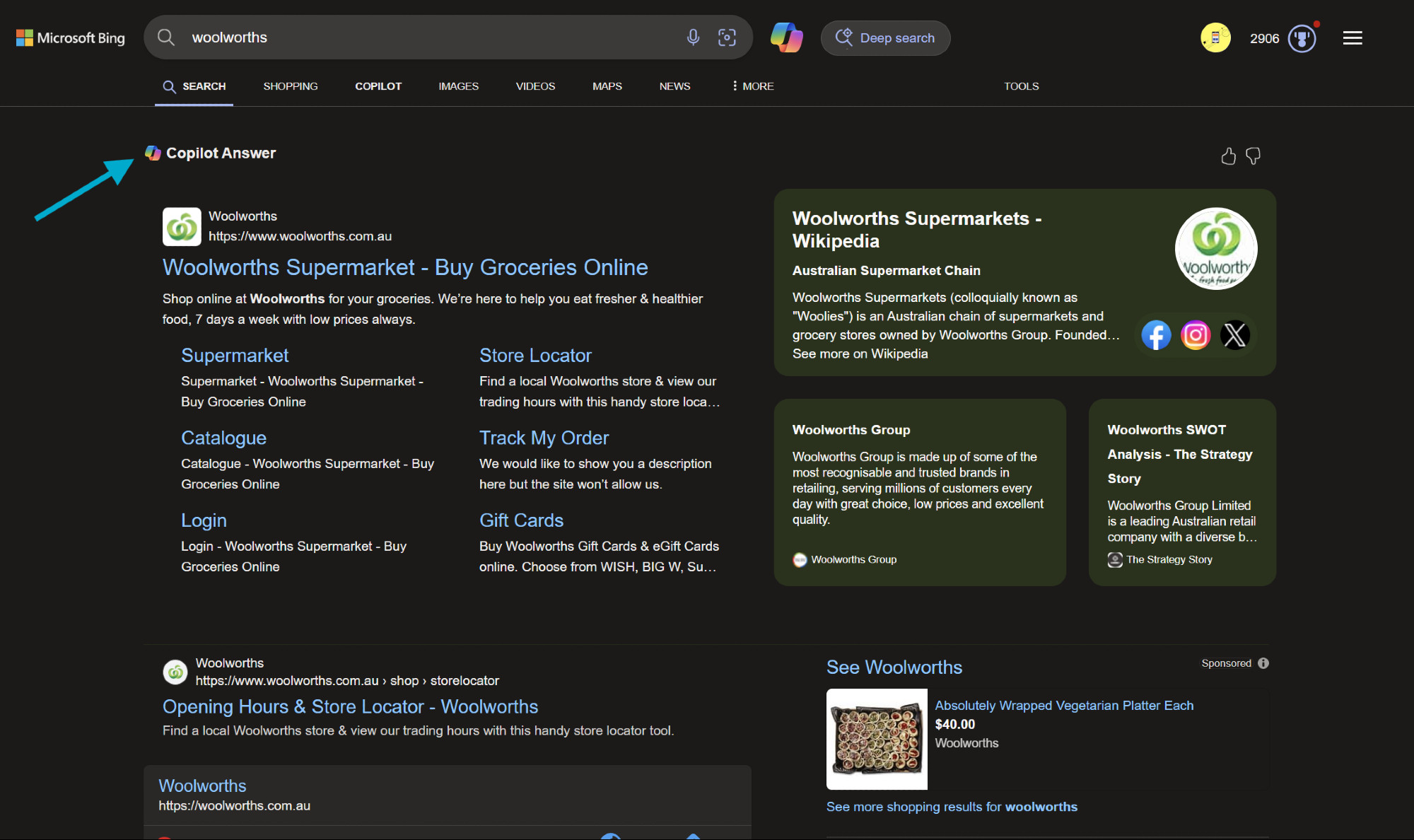
Task: Open 'Opening Hours & Store Locator - Woolworths' result
Action: point(350,706)
